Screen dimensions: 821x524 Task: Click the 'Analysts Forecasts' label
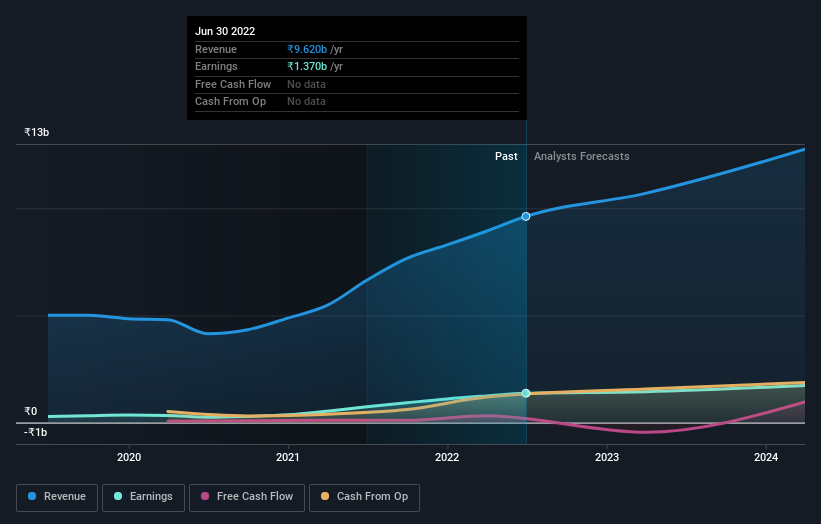pyautogui.click(x=582, y=157)
